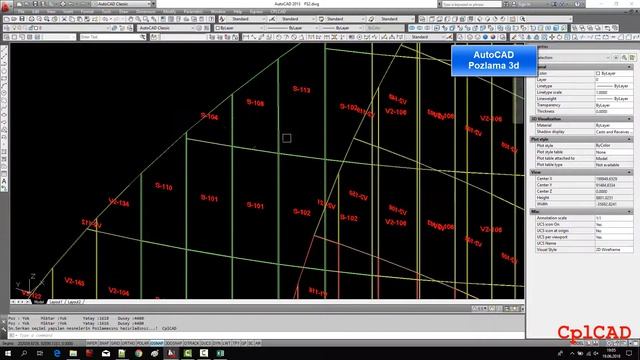Viewport: 640px width, 360px height.
Task: Select the Line tool in Draw toolbar
Action: [4, 49]
